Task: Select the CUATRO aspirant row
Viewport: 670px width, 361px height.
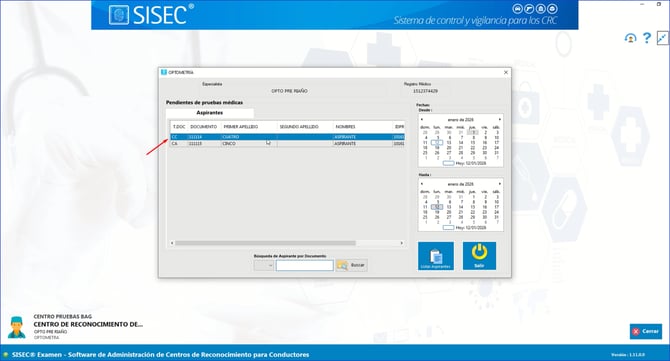Action: click(x=287, y=137)
